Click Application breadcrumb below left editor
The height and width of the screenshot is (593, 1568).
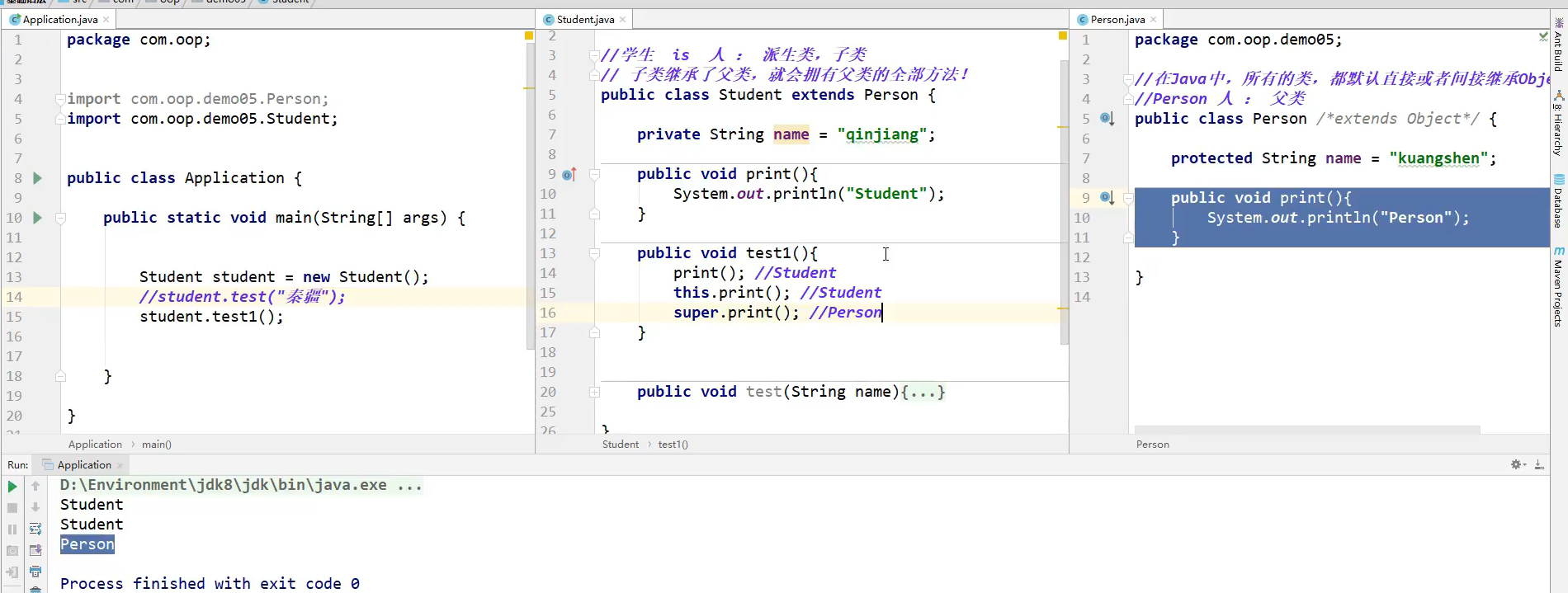[95, 445]
